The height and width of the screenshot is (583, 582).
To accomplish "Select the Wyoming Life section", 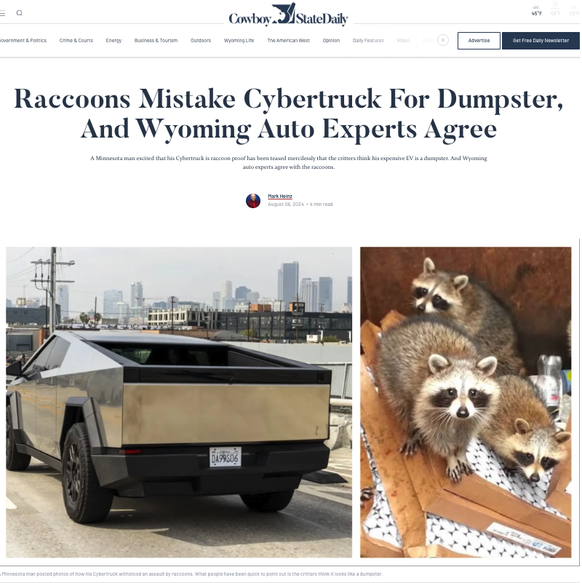I will pos(239,41).
